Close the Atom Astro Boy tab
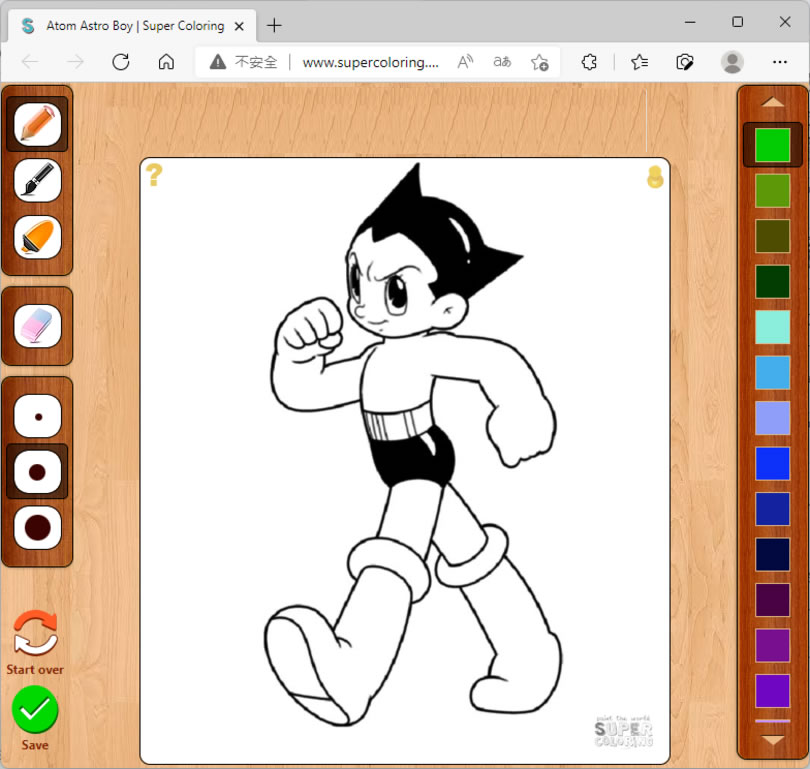This screenshot has width=810, height=769. (x=239, y=26)
